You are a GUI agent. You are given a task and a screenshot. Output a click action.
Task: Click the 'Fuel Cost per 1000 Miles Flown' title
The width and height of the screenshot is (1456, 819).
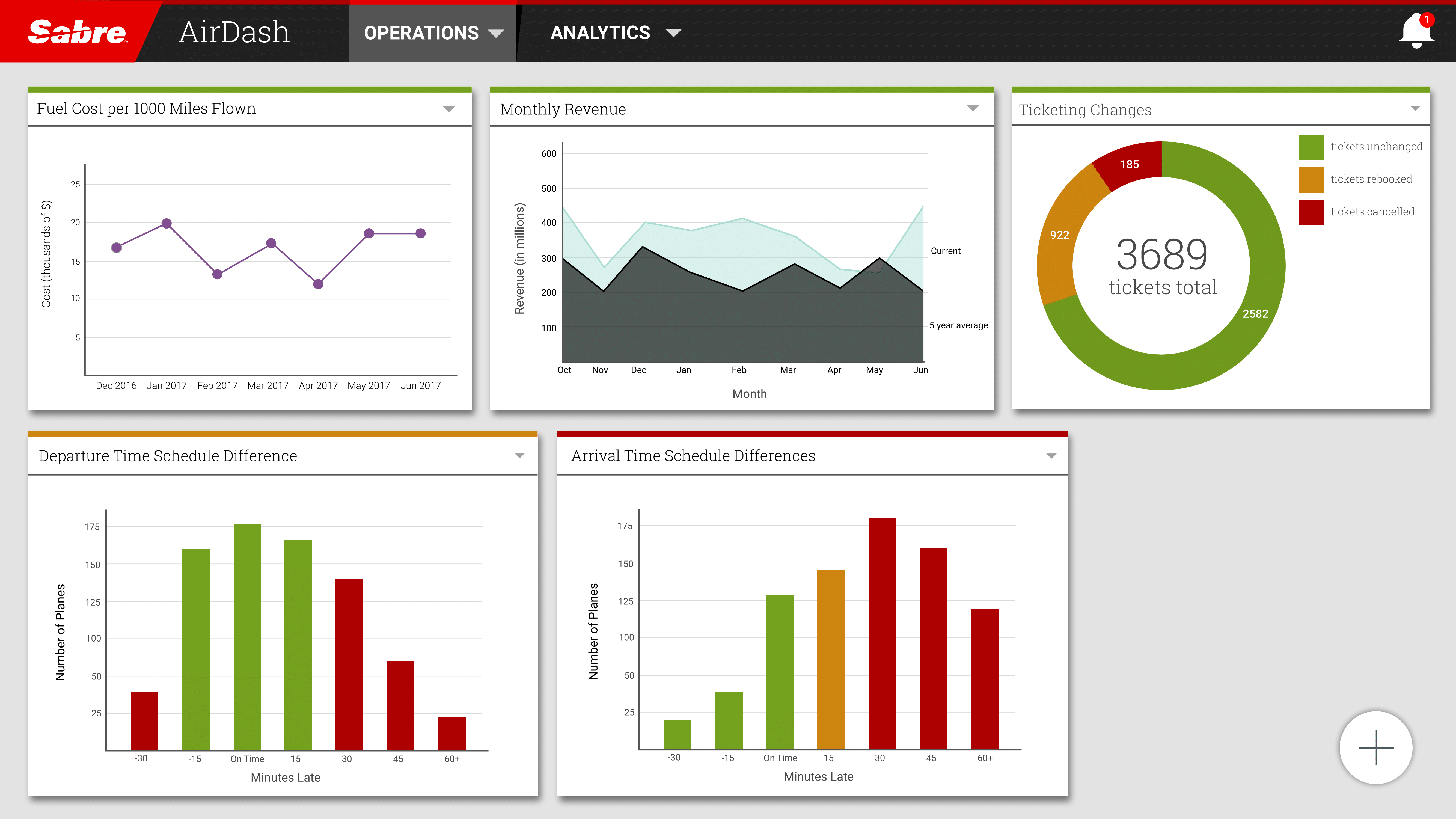(146, 109)
